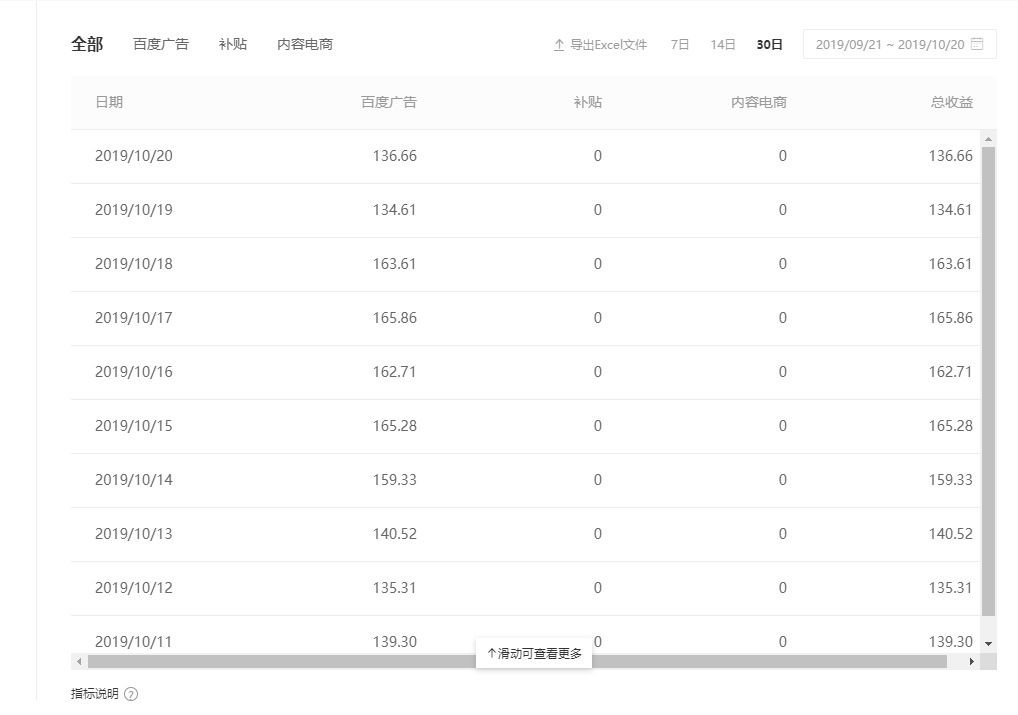
Task: Click the vertical scrollbar down arrow
Action: click(988, 643)
